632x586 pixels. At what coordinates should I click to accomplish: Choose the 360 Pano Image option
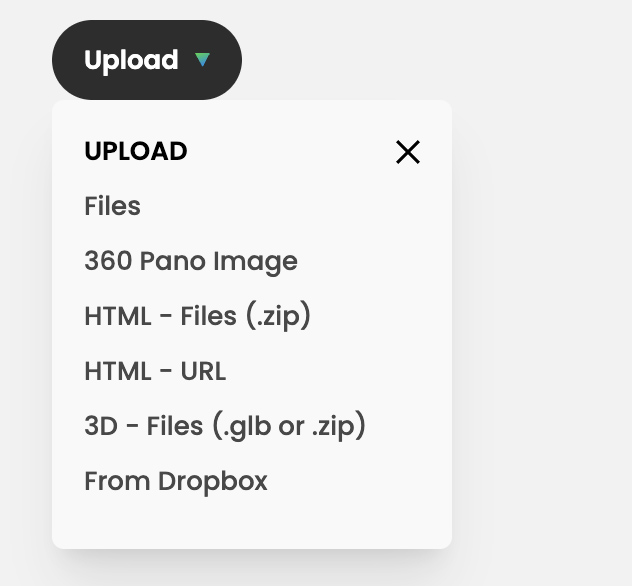(191, 261)
